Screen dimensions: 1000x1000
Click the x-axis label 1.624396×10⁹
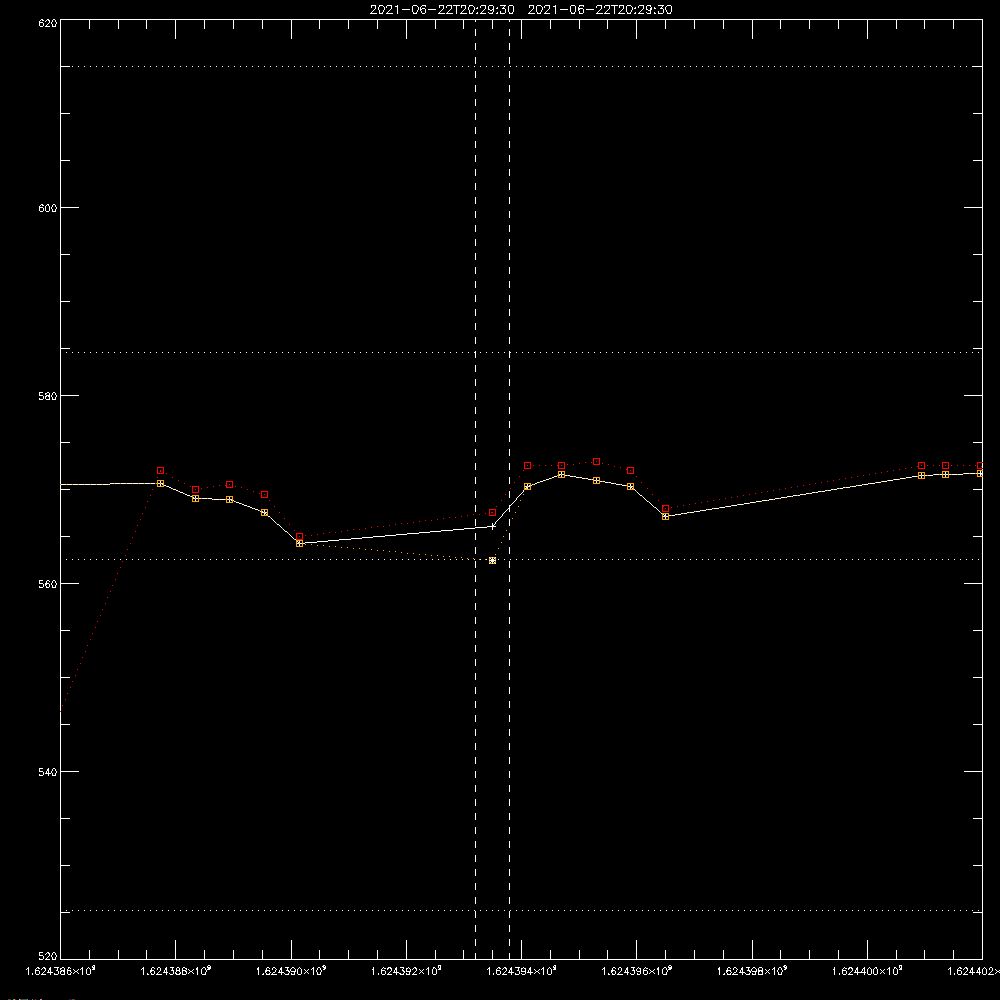(x=637, y=971)
